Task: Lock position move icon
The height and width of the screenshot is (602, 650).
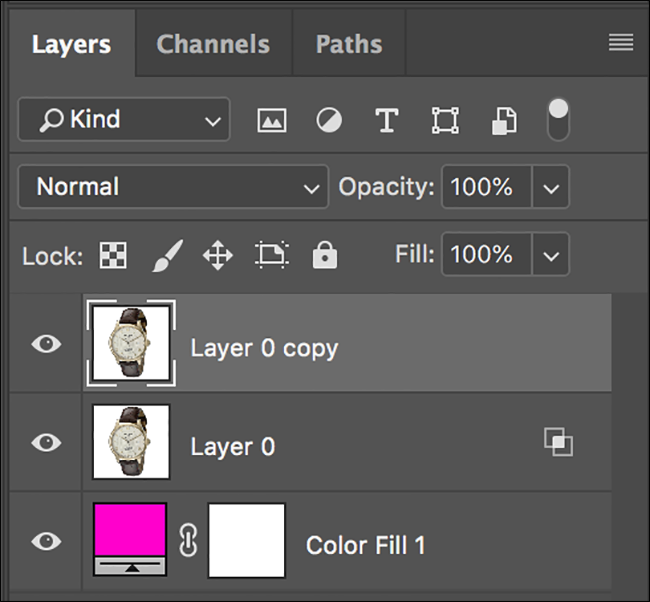Action: point(217,256)
